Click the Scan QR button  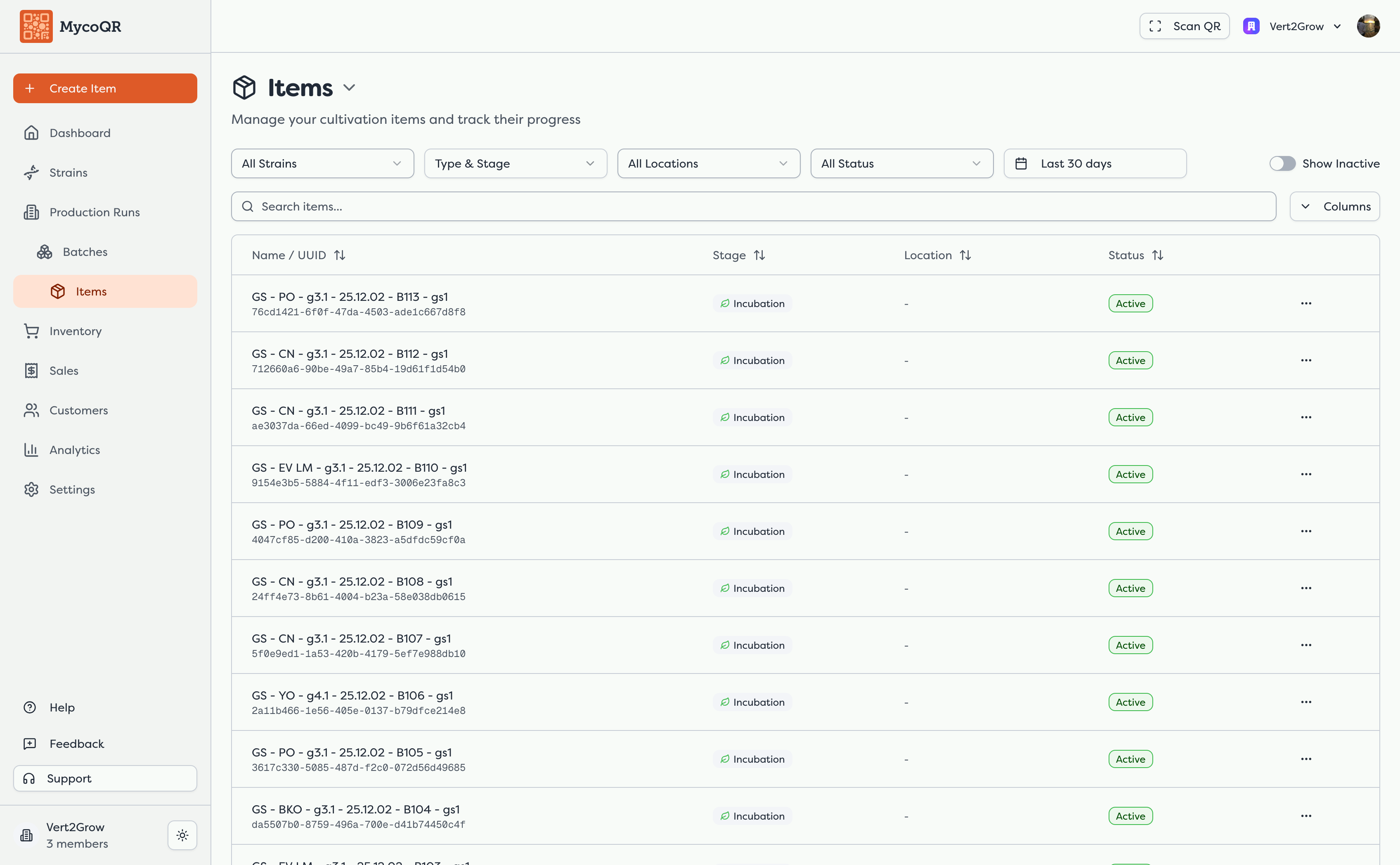[1184, 26]
